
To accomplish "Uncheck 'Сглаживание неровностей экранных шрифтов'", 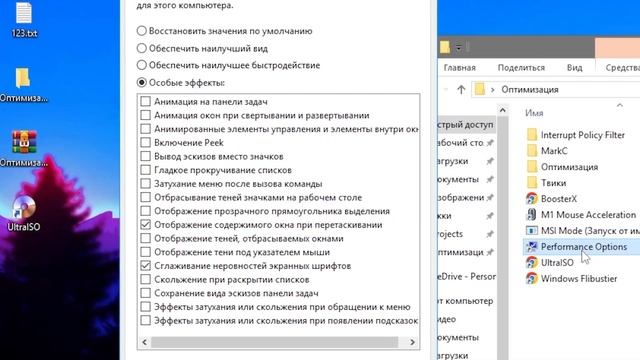I will point(145,266).
